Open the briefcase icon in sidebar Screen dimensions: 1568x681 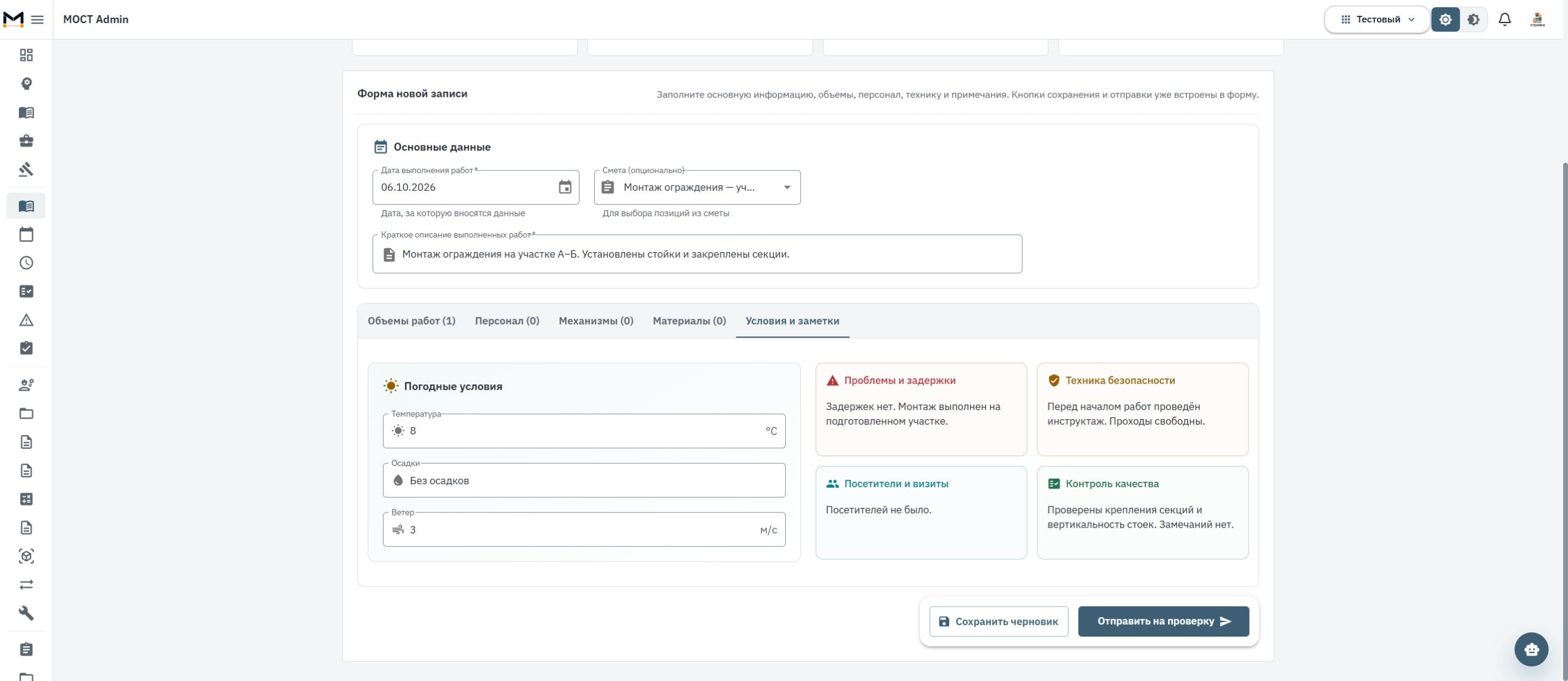[26, 141]
